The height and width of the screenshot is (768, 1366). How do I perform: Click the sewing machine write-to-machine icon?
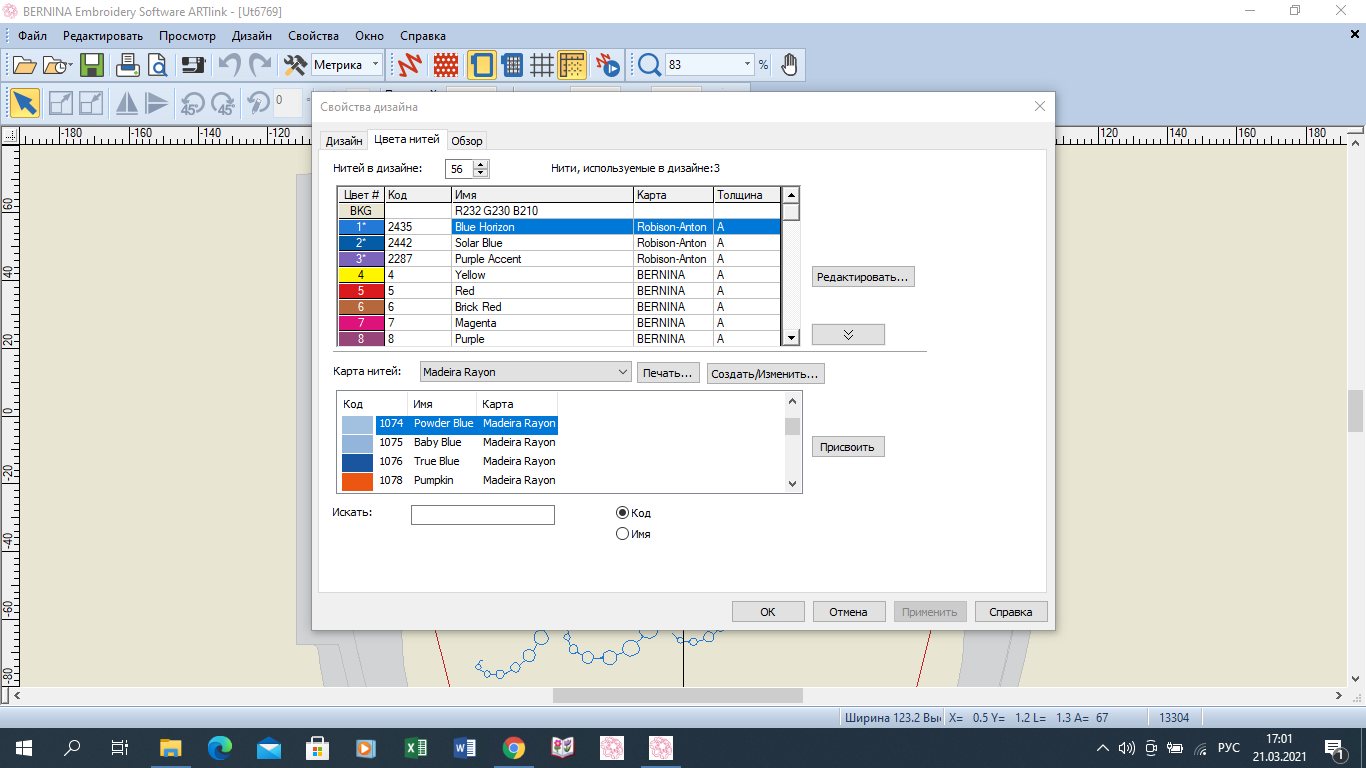pos(193,65)
